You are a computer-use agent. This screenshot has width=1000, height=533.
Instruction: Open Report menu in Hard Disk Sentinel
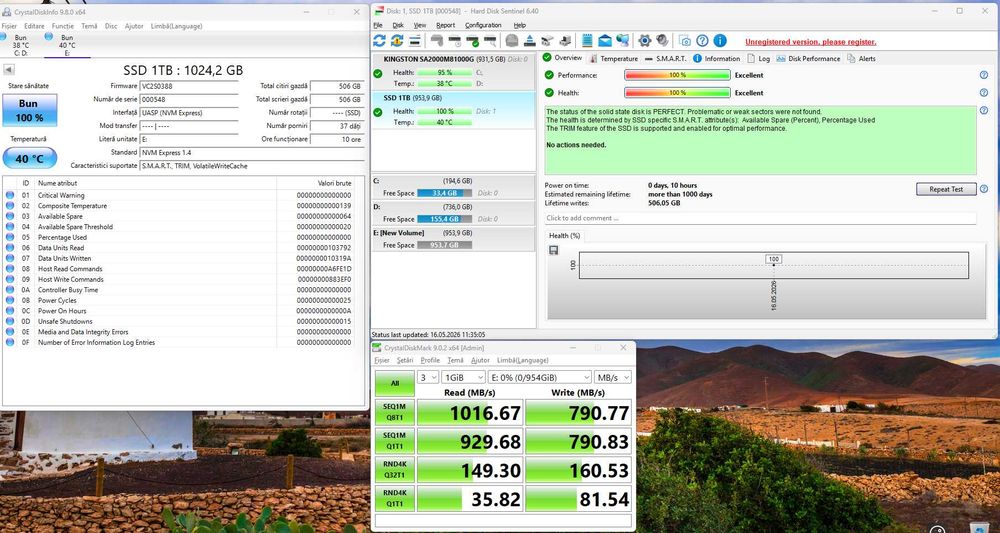[445, 25]
